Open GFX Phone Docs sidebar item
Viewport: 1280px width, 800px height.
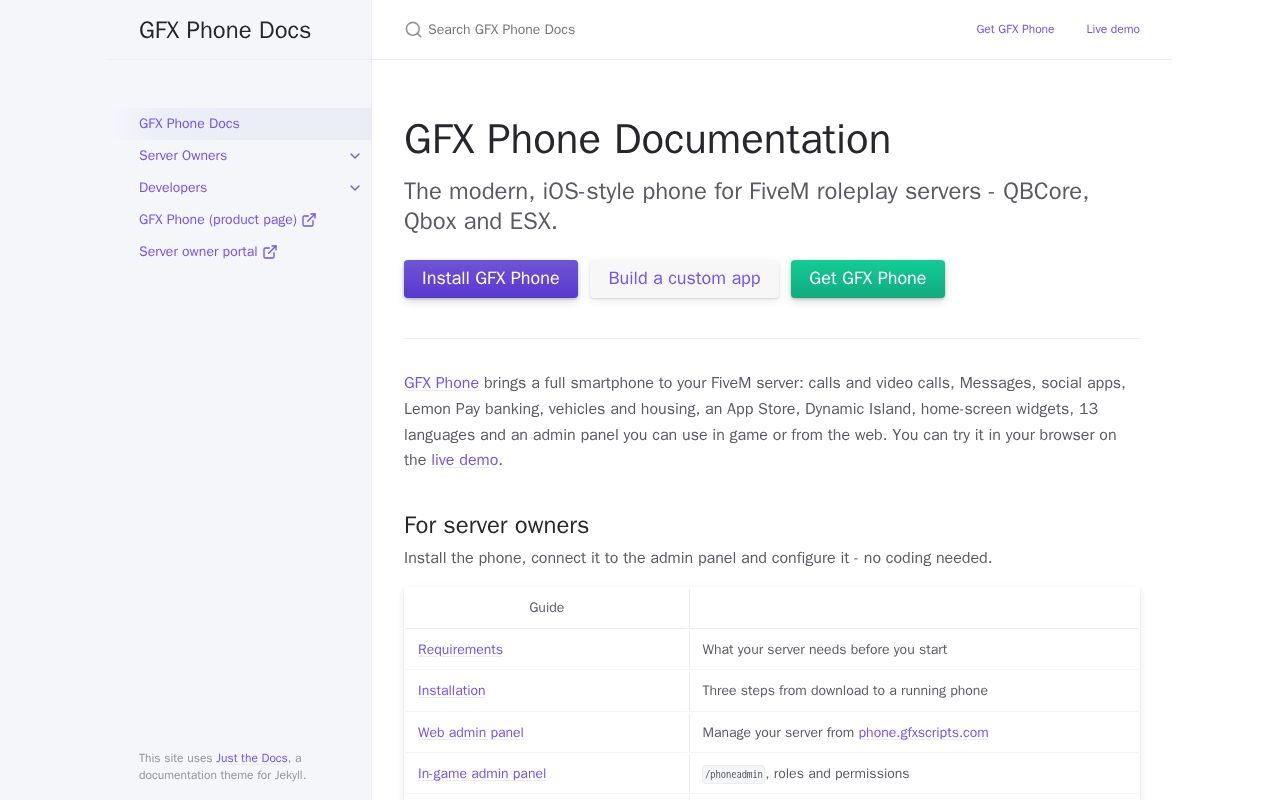[x=239, y=124]
